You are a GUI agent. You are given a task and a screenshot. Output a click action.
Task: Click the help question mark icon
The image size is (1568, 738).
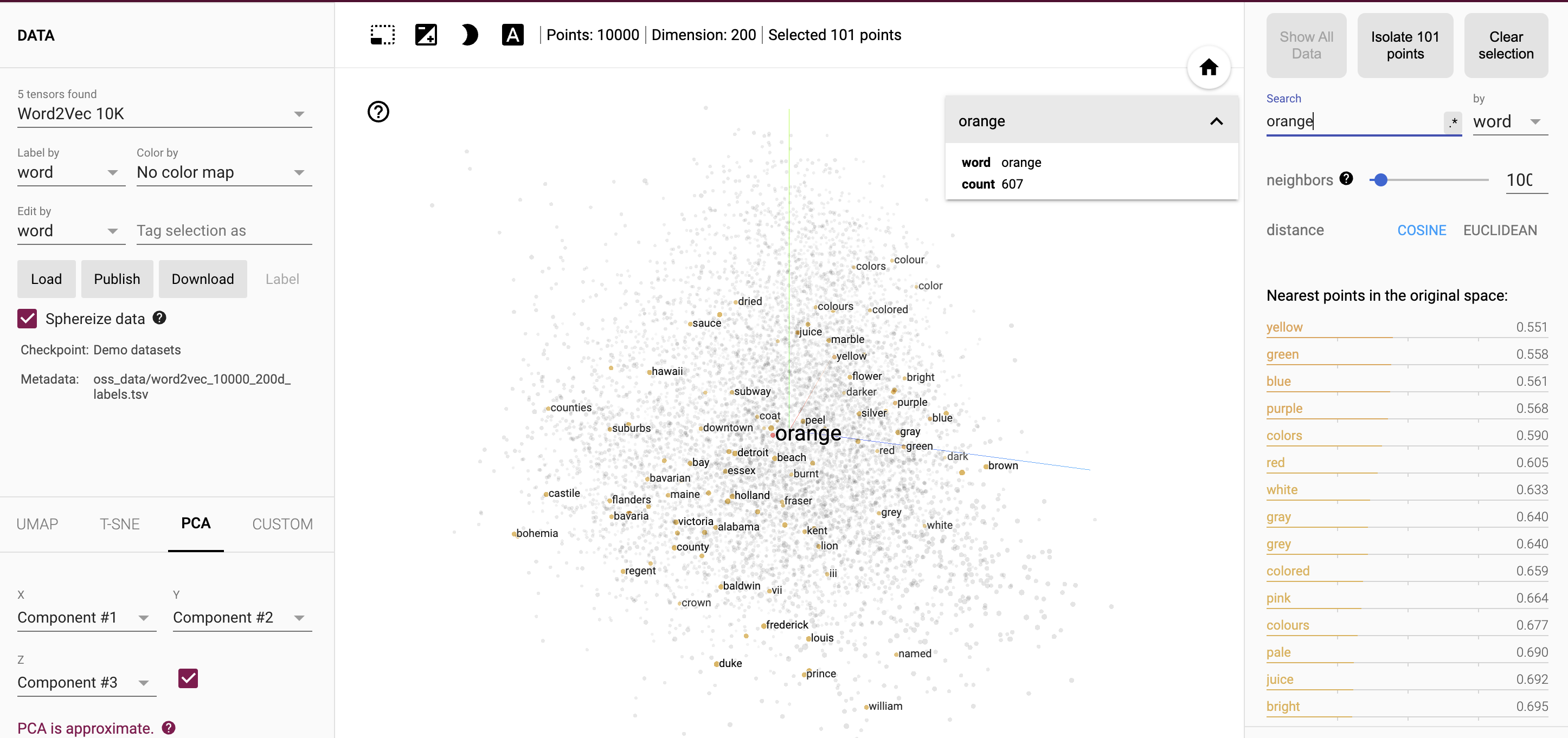click(380, 111)
